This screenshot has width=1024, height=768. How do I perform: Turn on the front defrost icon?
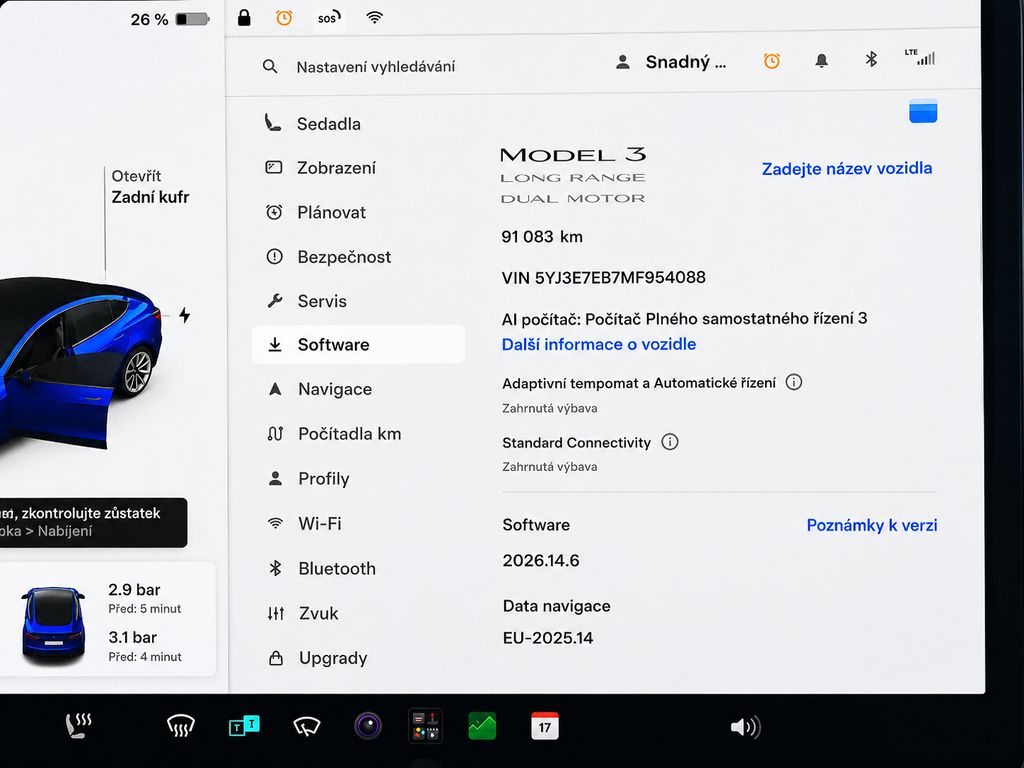point(181,726)
